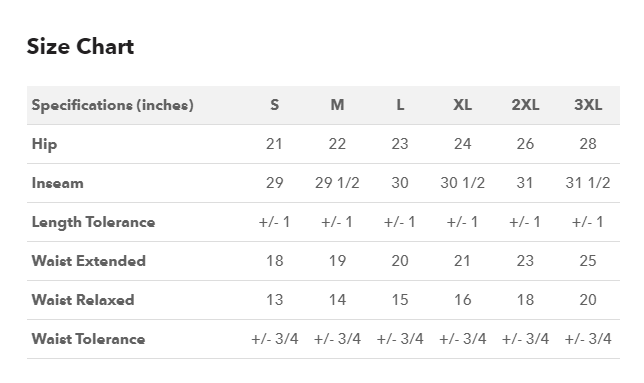Viewport: 644px width, 383px height.
Task: Select the 2XL column header
Action: [x=525, y=105]
